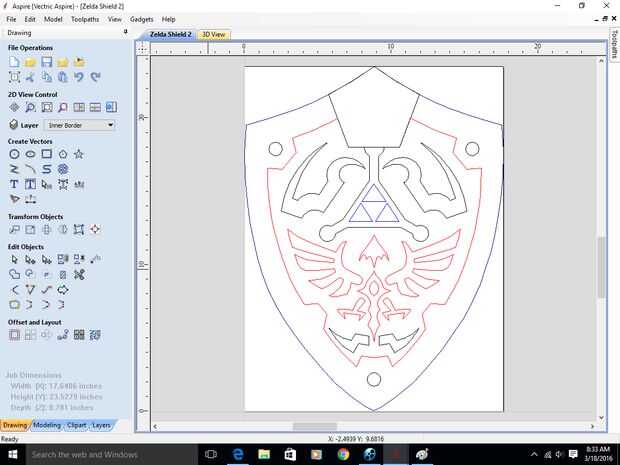Select the Interactive Trim scissors tool

(79, 274)
